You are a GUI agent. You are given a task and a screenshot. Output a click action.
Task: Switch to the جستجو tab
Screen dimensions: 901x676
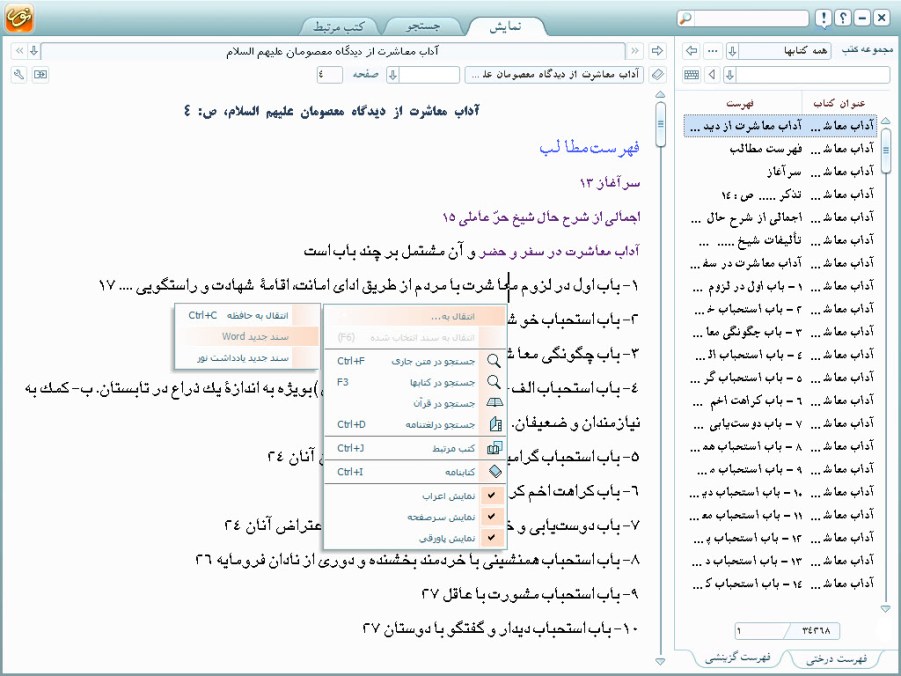tap(423, 26)
